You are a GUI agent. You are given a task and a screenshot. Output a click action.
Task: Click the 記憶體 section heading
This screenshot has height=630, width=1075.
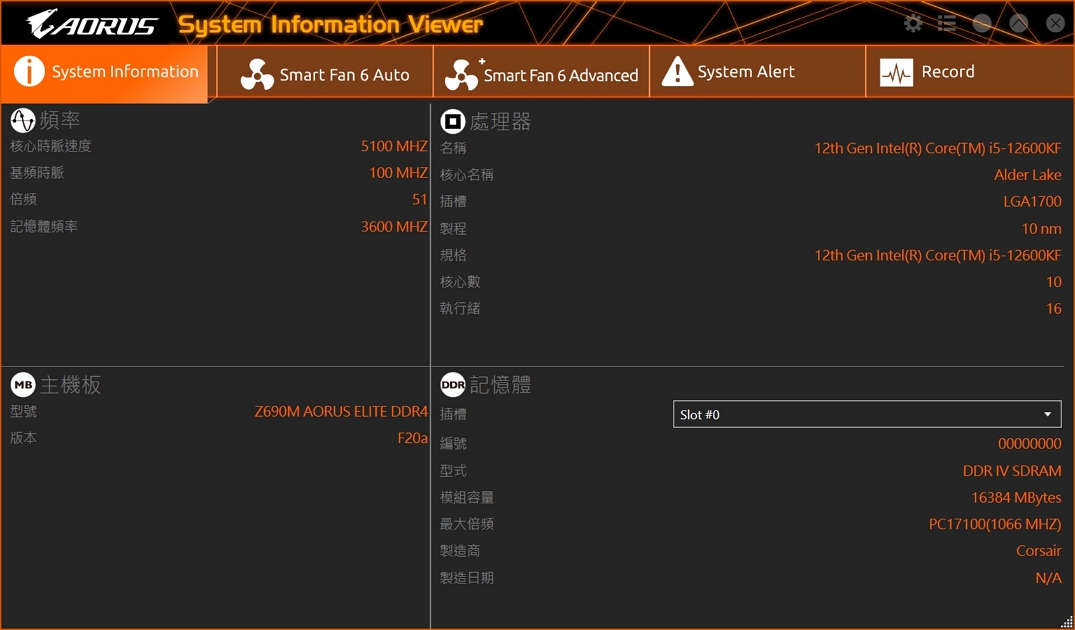[500, 385]
